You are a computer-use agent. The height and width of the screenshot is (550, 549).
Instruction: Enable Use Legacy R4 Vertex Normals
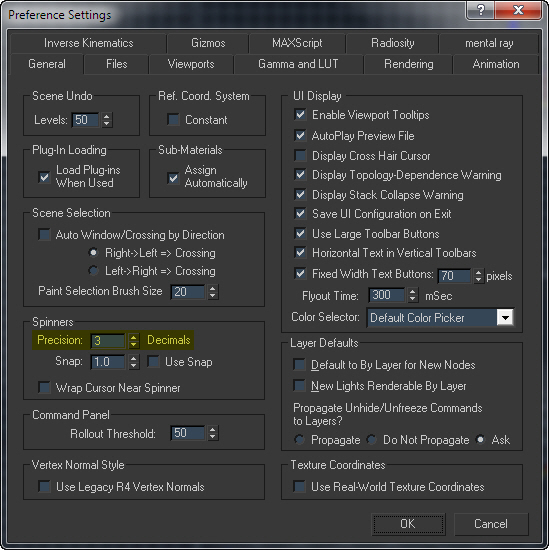(x=44, y=487)
